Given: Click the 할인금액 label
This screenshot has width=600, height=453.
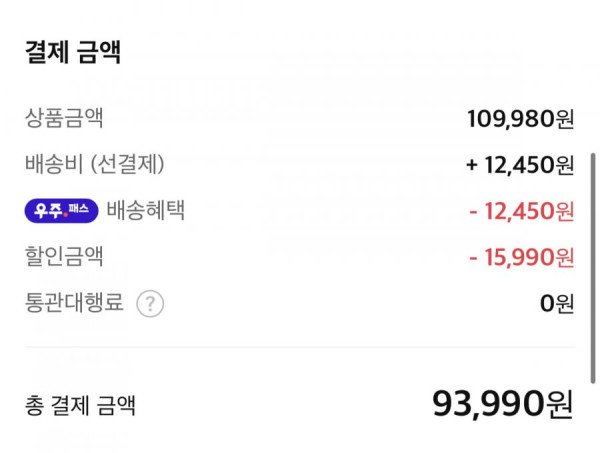Looking at the screenshot, I should [x=64, y=256].
